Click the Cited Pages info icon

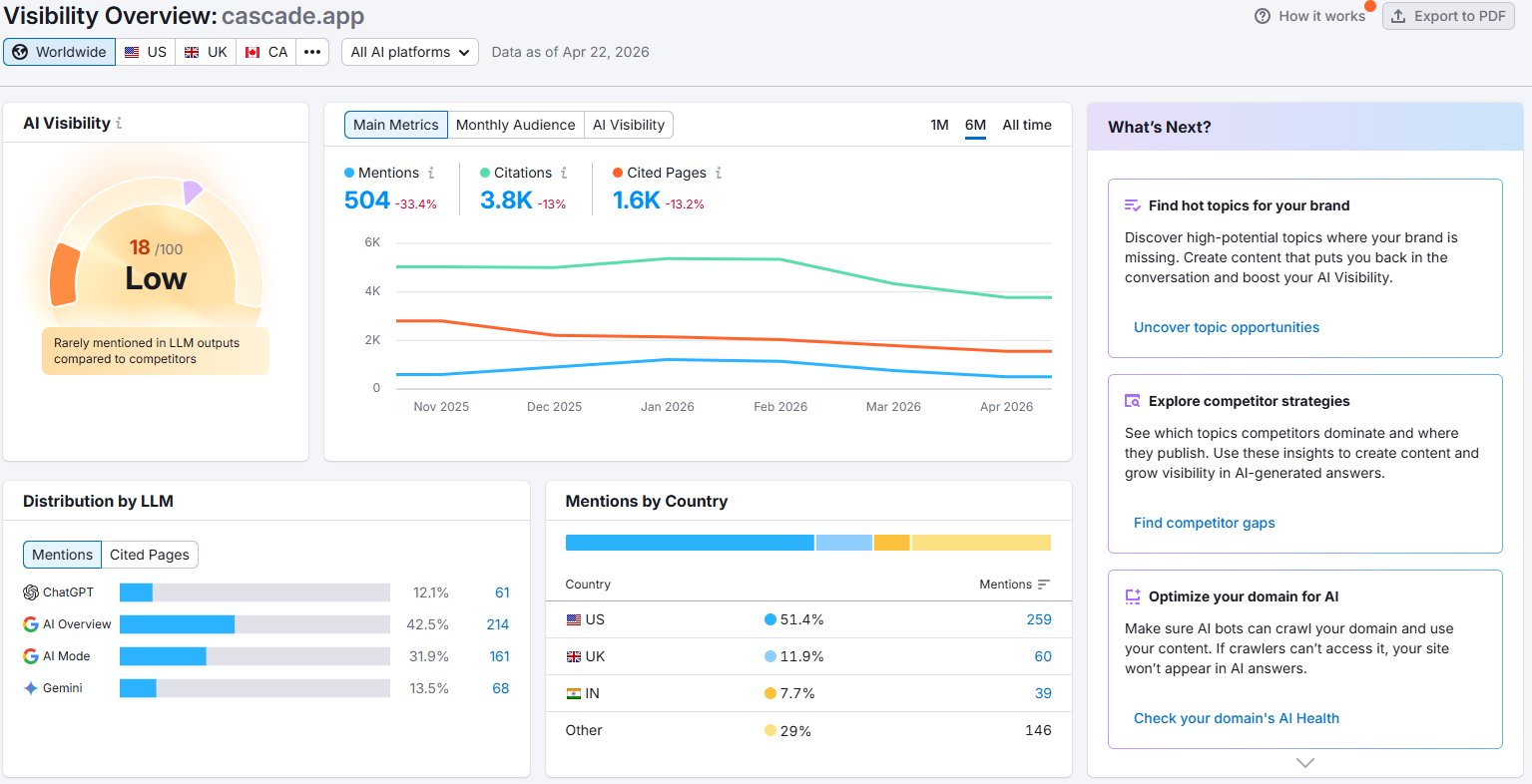coord(719,173)
